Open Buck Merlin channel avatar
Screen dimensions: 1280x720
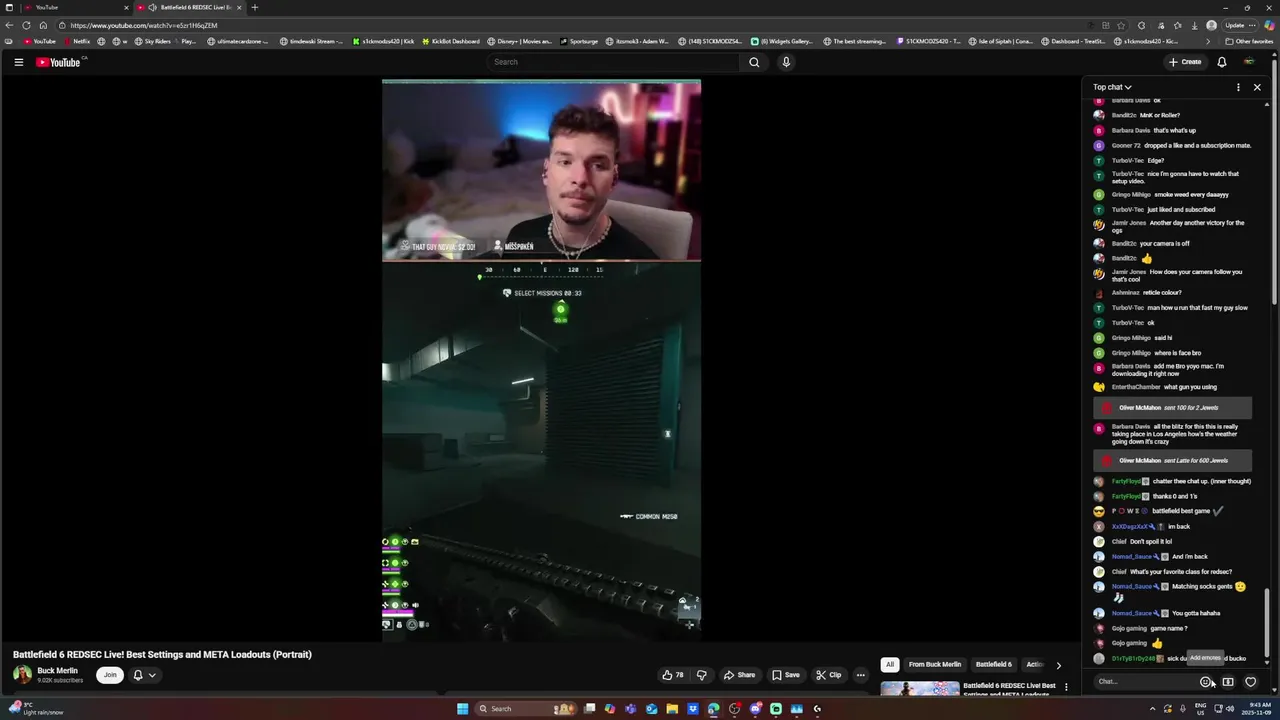tap(22, 675)
